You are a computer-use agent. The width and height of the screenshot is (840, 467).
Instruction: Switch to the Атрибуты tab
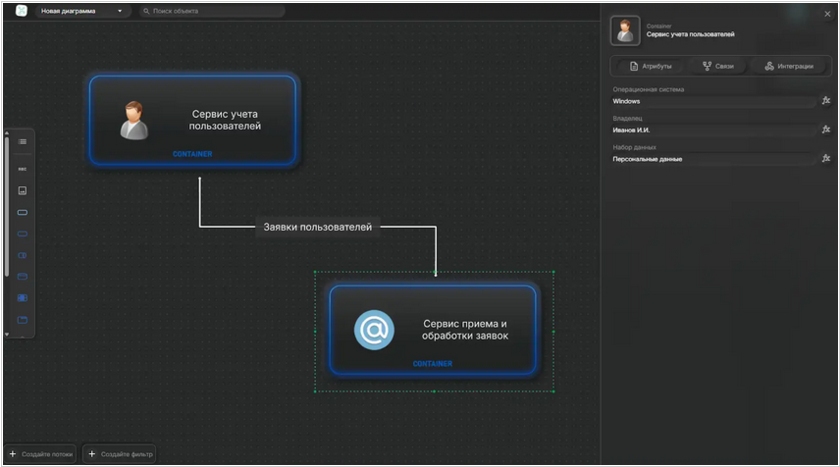[x=650, y=66]
